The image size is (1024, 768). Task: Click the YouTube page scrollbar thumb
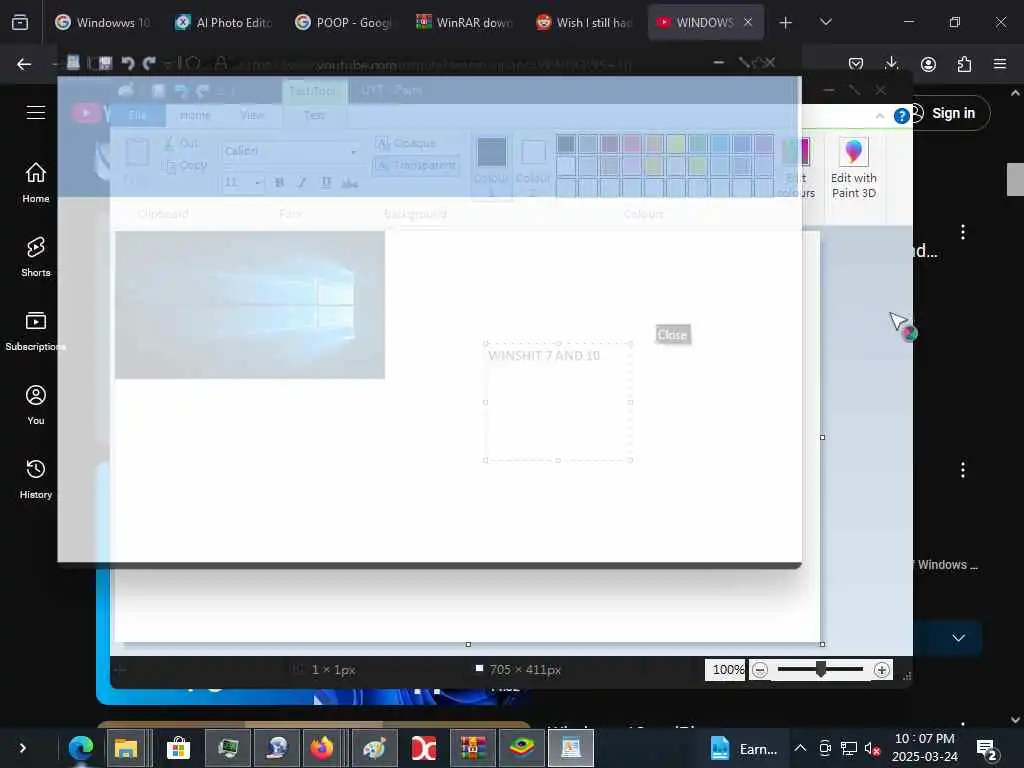(x=1015, y=179)
